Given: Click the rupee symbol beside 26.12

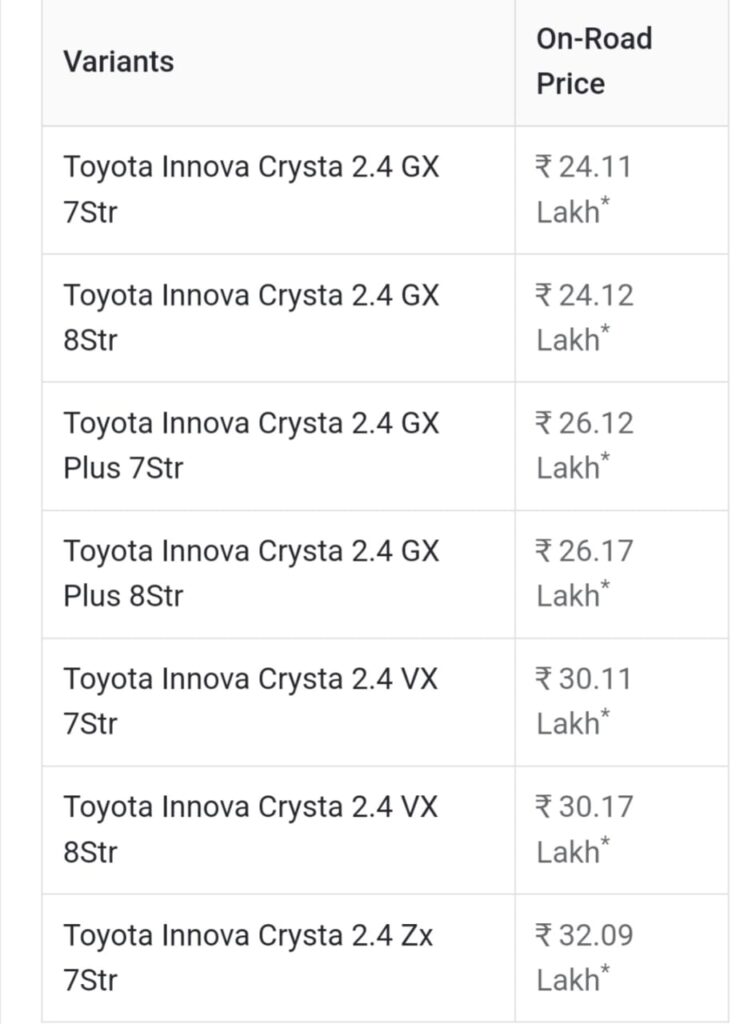Looking at the screenshot, I should coord(545,423).
